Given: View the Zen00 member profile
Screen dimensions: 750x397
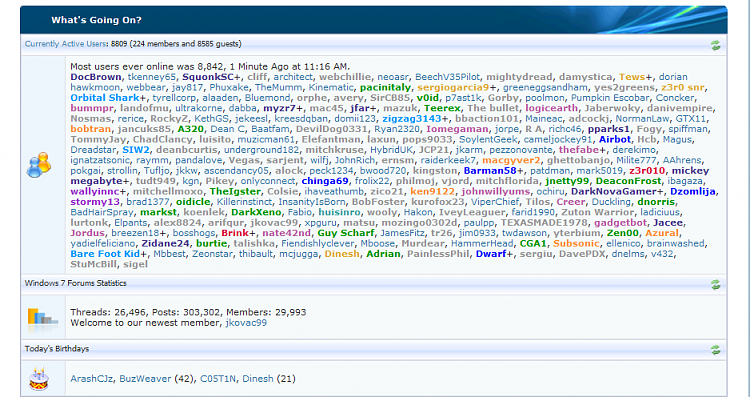Looking at the screenshot, I should (x=623, y=233).
